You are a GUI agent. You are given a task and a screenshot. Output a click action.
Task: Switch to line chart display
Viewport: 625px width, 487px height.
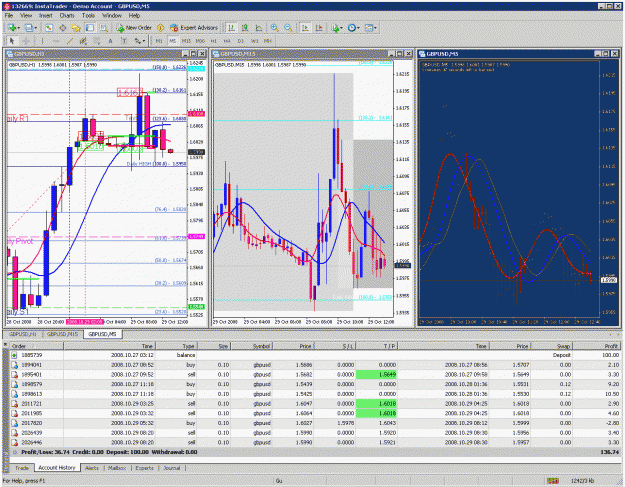(259, 28)
